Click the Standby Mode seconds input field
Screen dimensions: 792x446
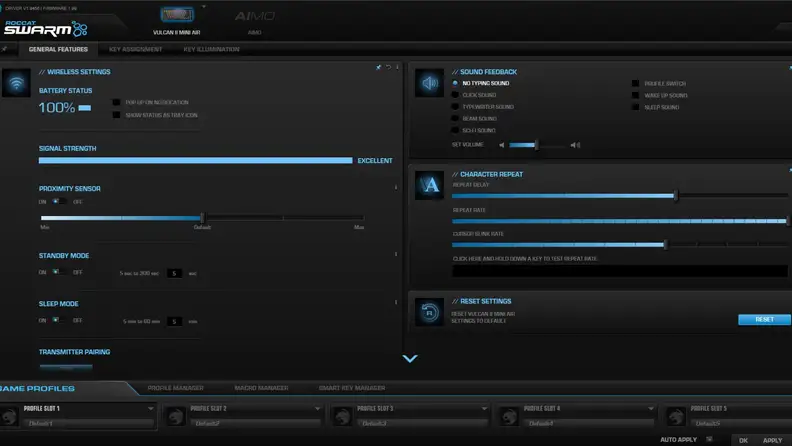[174, 273]
